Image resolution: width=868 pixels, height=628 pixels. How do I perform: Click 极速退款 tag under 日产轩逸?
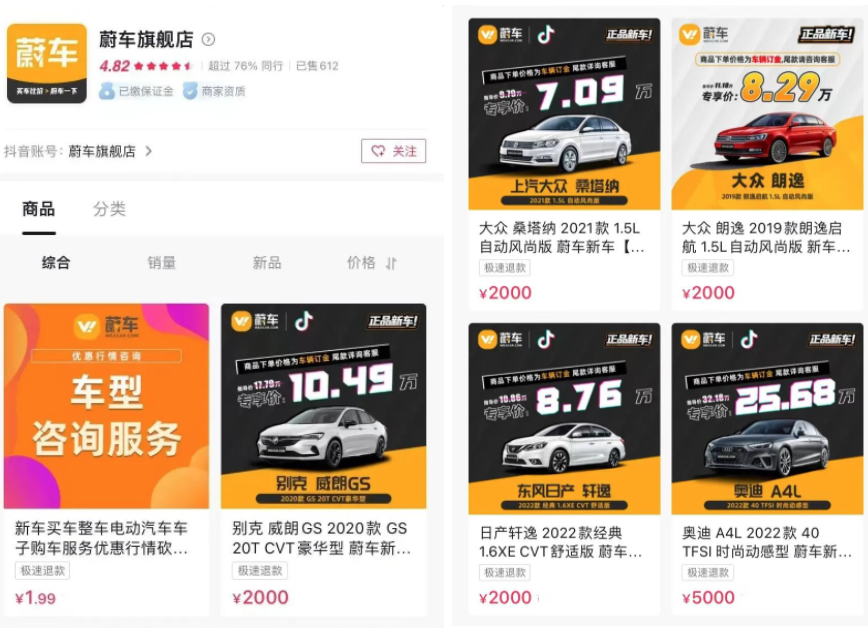pos(505,573)
